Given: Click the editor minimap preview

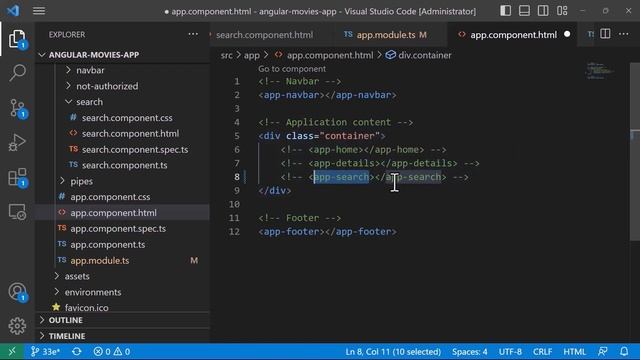Looking at the screenshot, I should point(600,70).
